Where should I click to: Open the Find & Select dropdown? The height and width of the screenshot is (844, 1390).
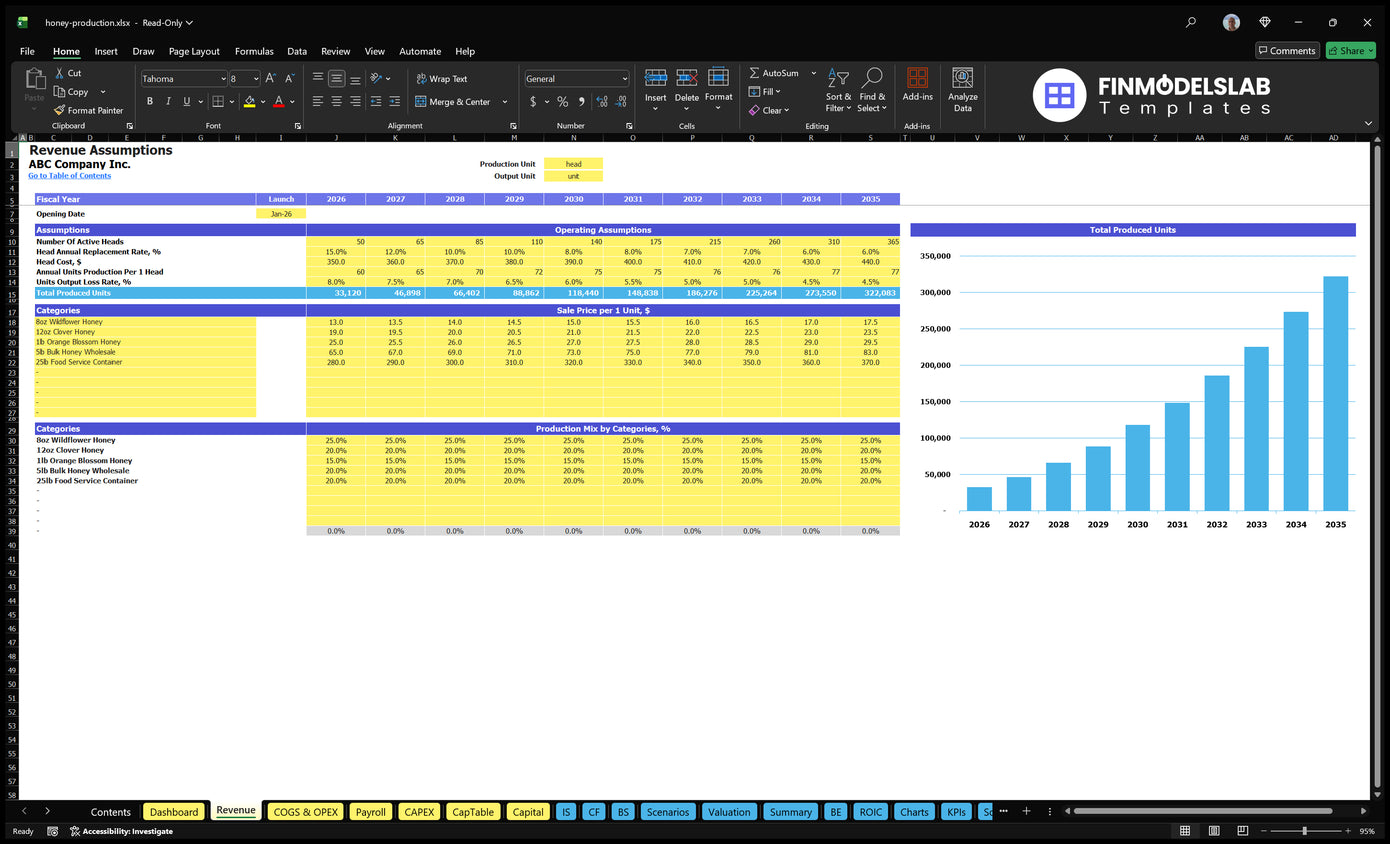pos(872,90)
